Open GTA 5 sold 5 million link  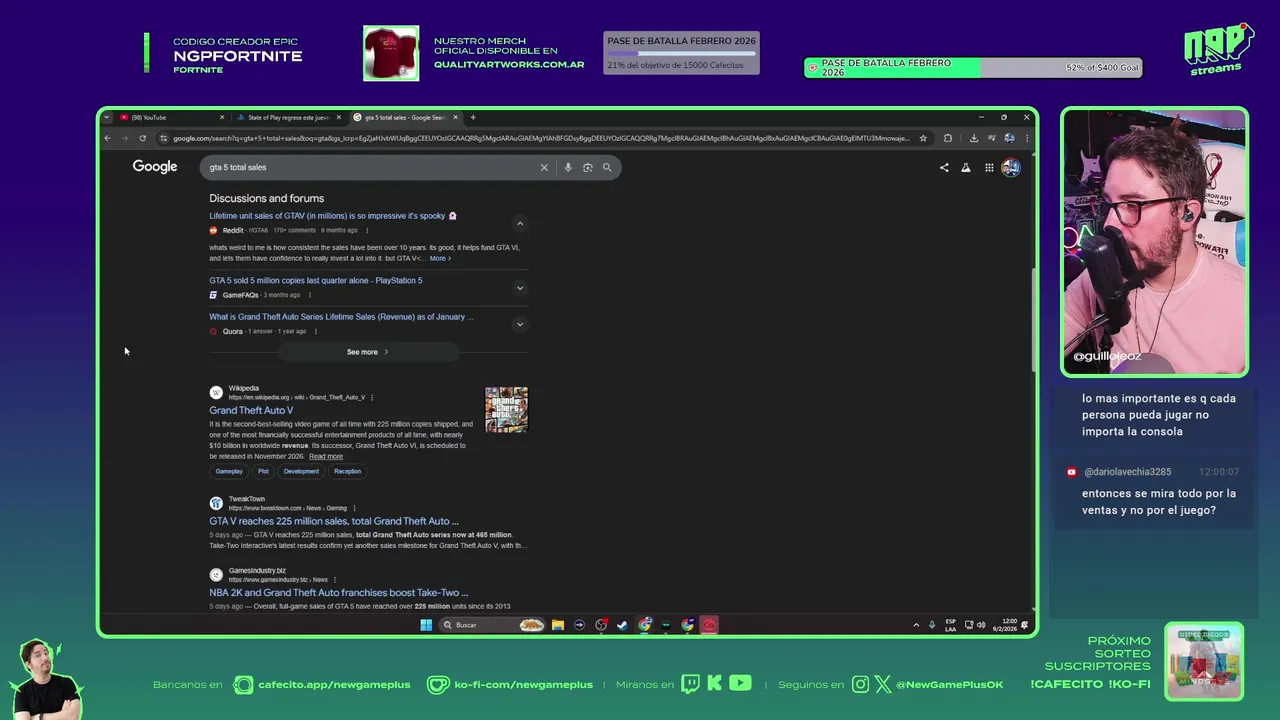pos(316,281)
